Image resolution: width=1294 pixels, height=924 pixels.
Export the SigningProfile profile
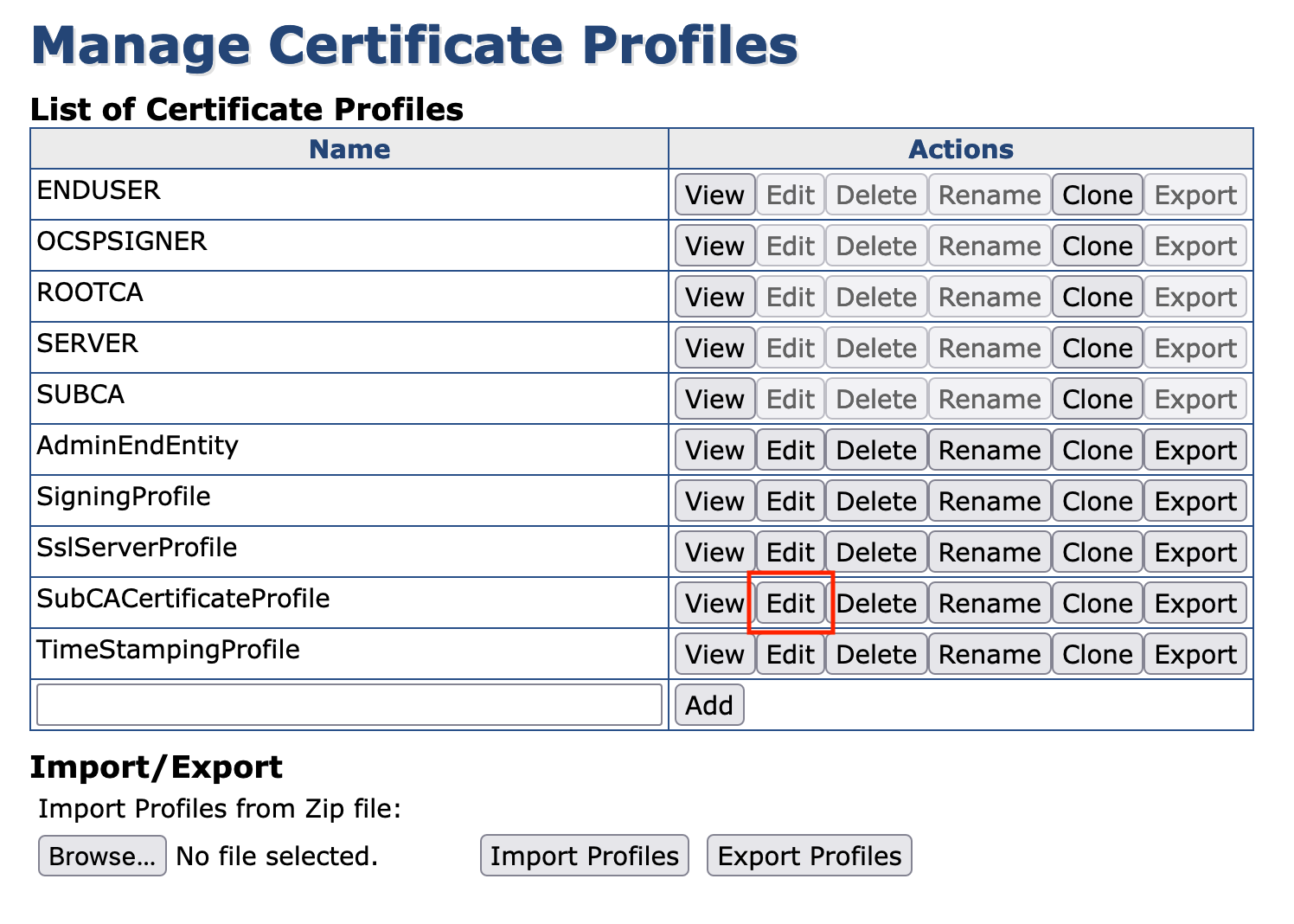(x=1195, y=501)
